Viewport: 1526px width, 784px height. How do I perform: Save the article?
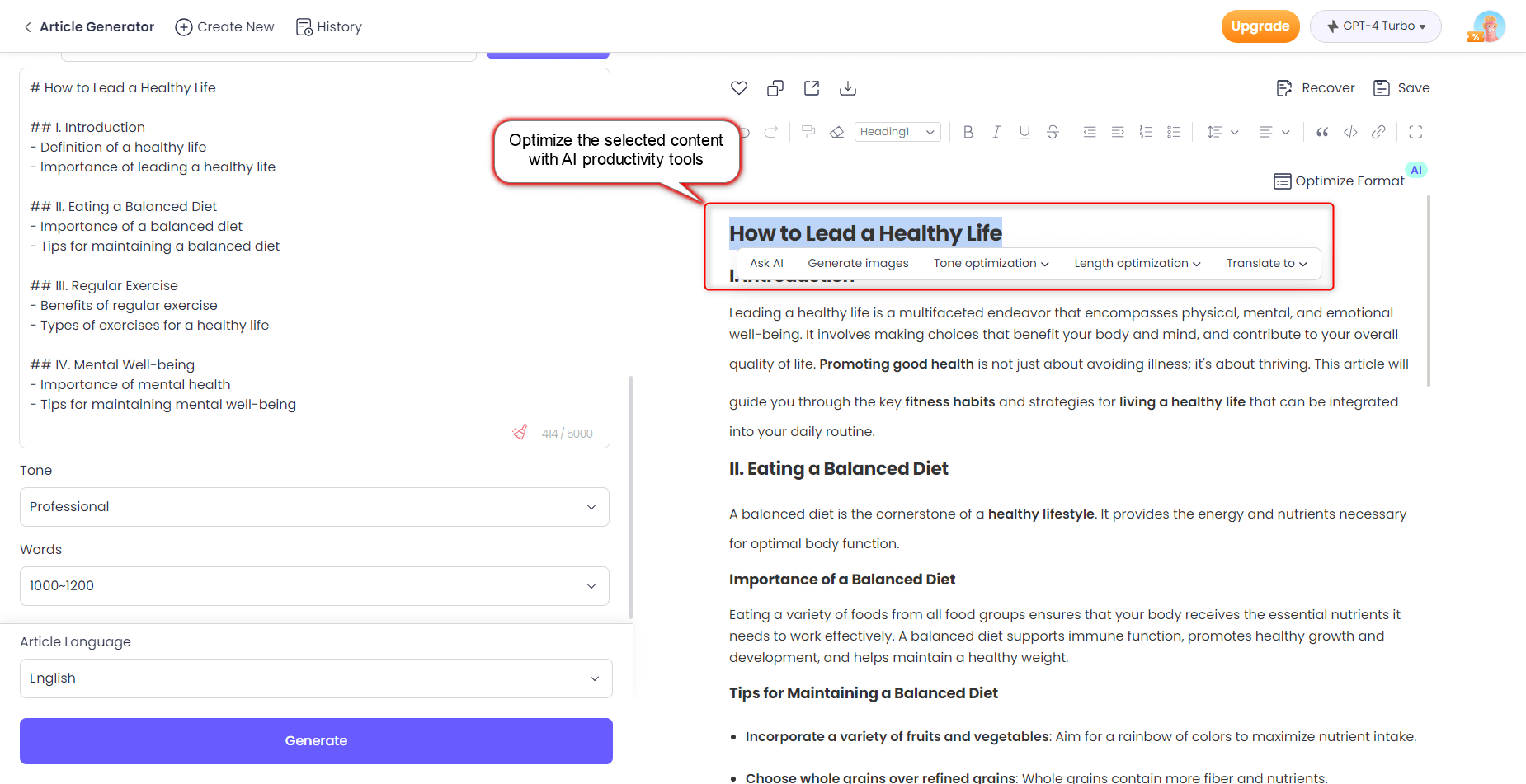point(1401,88)
